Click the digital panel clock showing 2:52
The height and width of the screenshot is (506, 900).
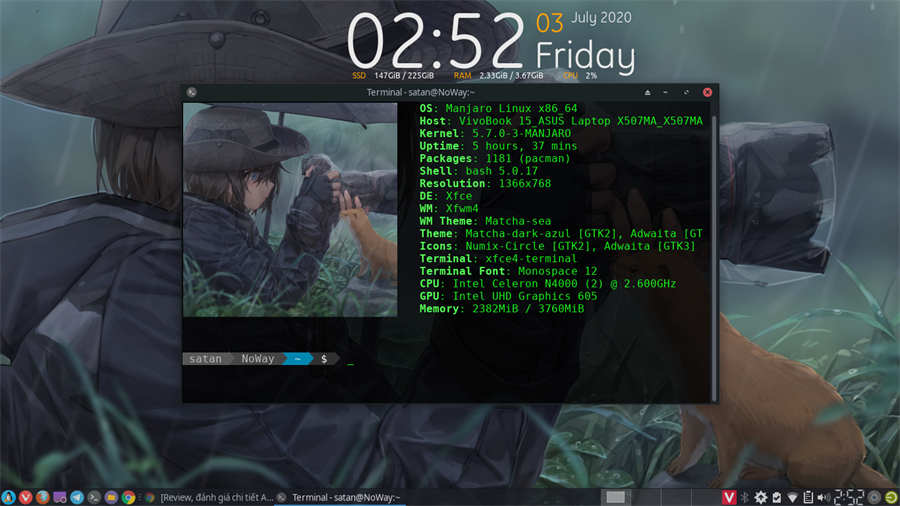pos(849,497)
